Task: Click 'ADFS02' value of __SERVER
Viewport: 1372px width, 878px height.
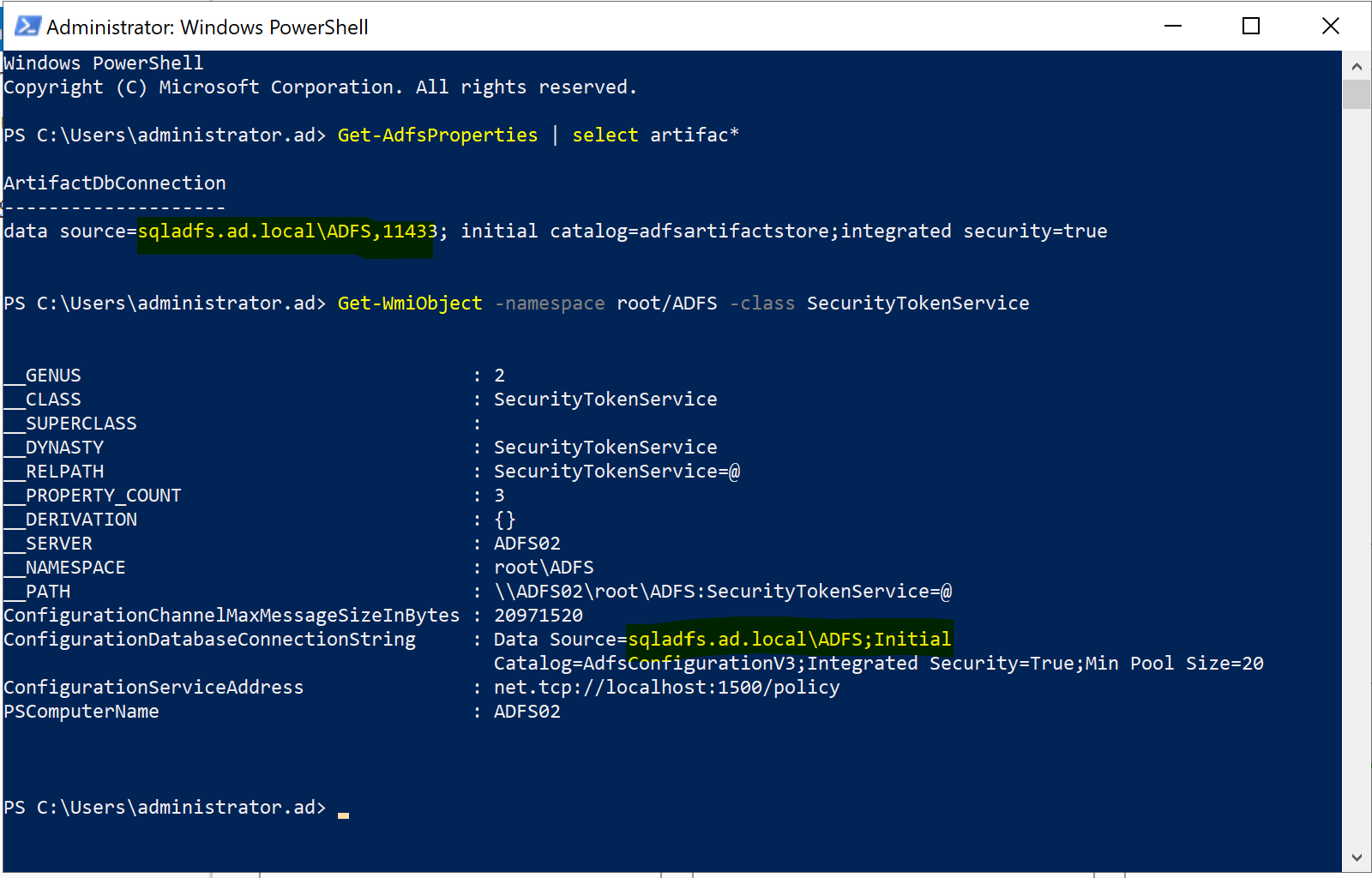Action: [527, 544]
